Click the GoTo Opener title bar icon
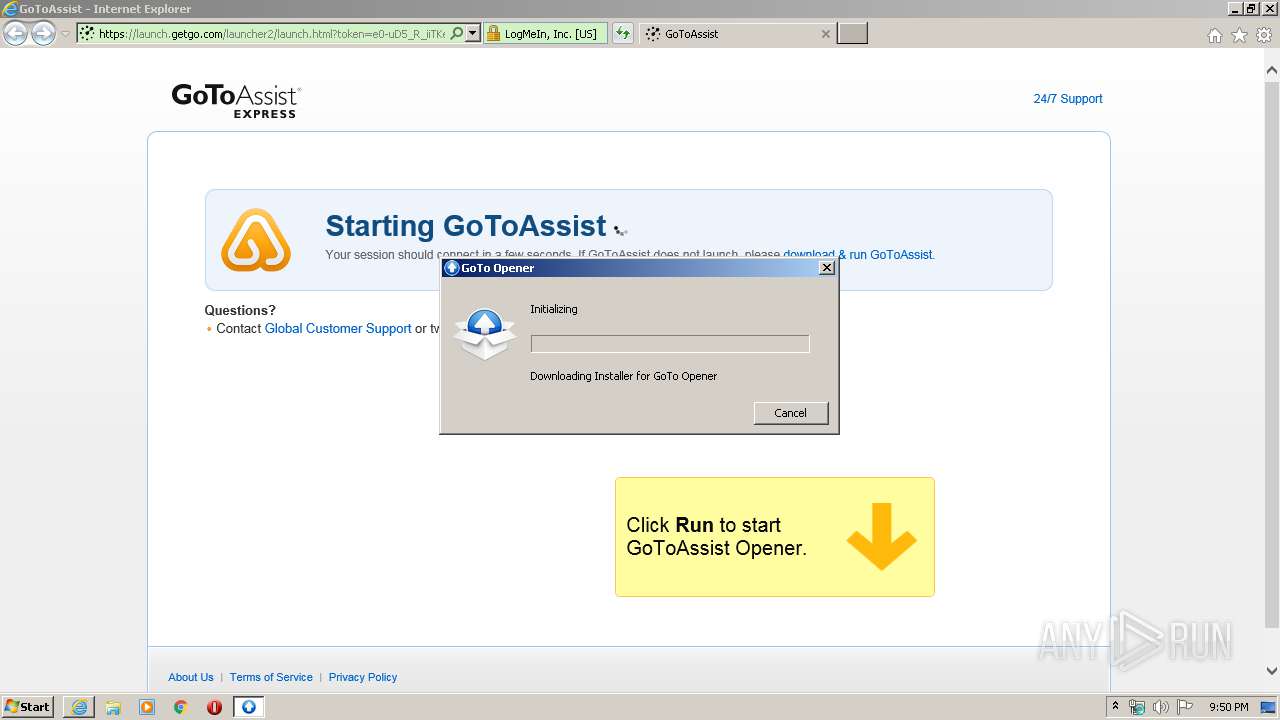Screen dimensions: 1280x720 452,268
